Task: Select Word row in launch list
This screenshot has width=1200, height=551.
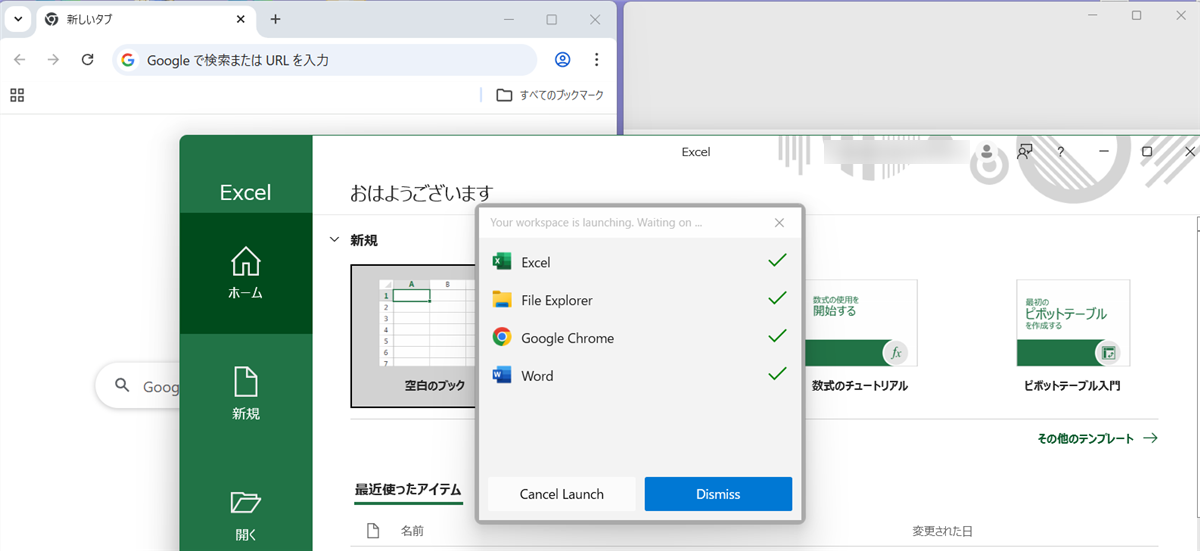Action: point(640,376)
